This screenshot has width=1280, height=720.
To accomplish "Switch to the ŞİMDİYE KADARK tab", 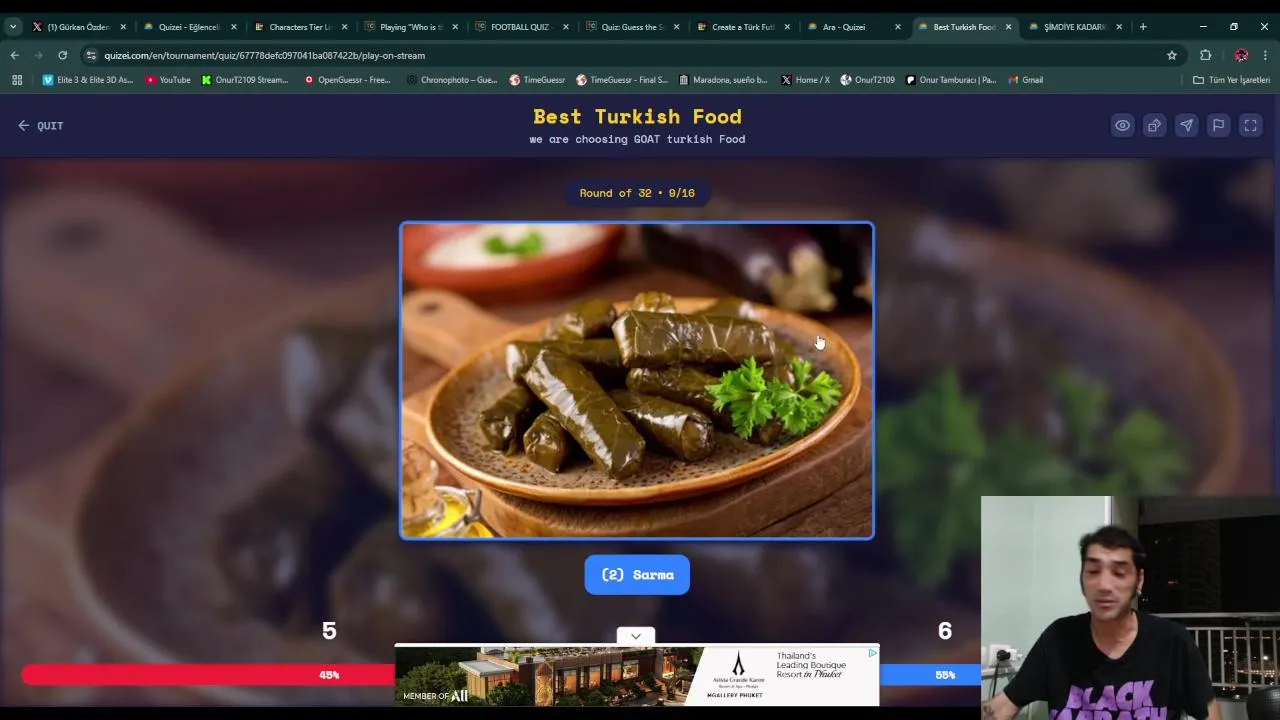I will coord(1074,27).
